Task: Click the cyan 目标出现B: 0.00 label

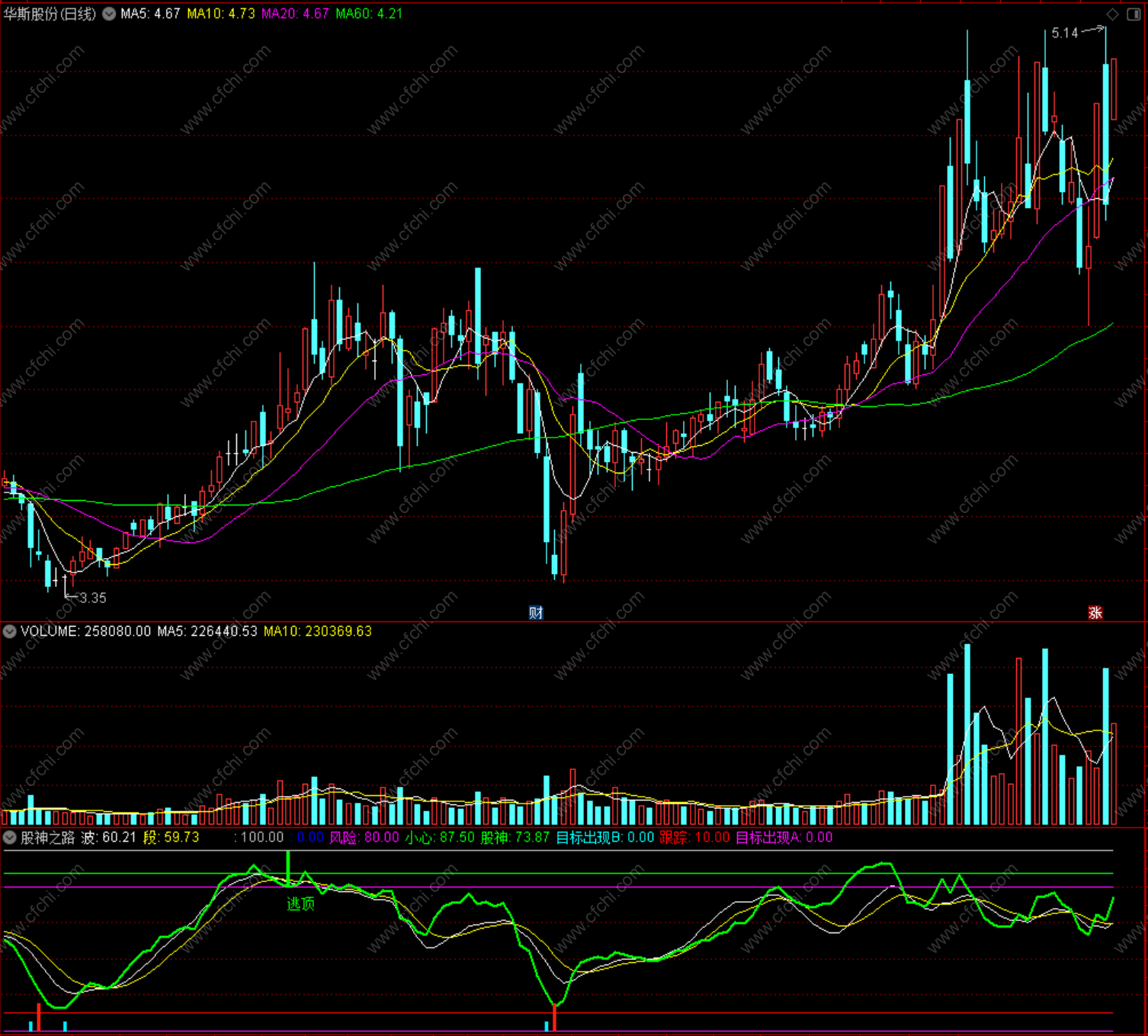Action: coord(605,837)
